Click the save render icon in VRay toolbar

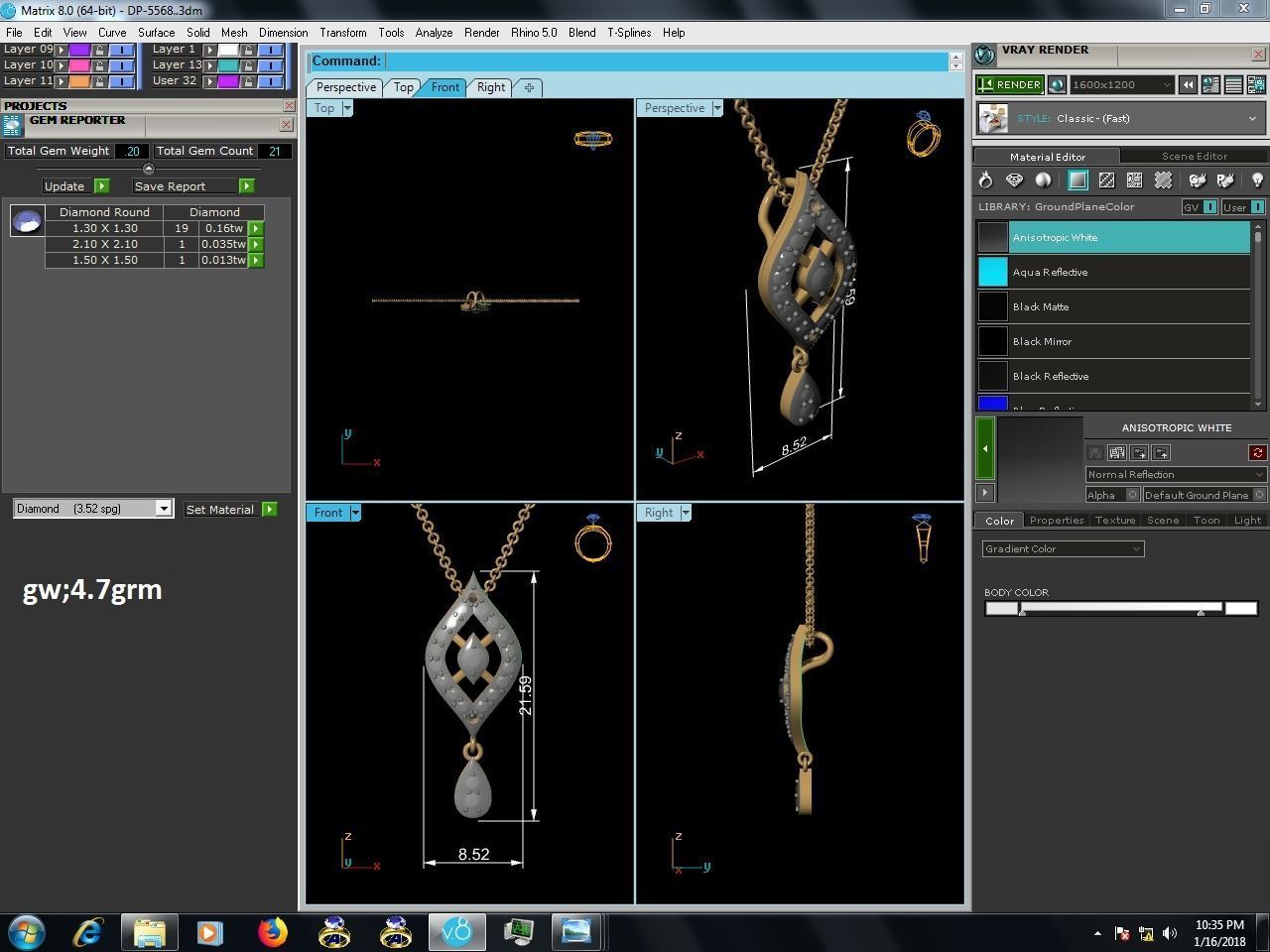click(1256, 85)
